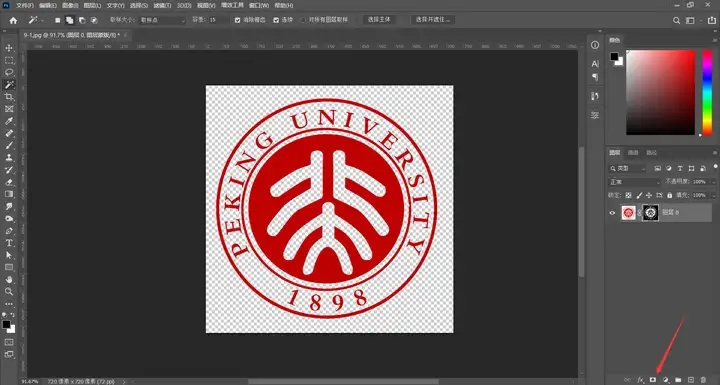Create new adjustment layer icon
This screenshot has width=720, height=385.
(665, 380)
